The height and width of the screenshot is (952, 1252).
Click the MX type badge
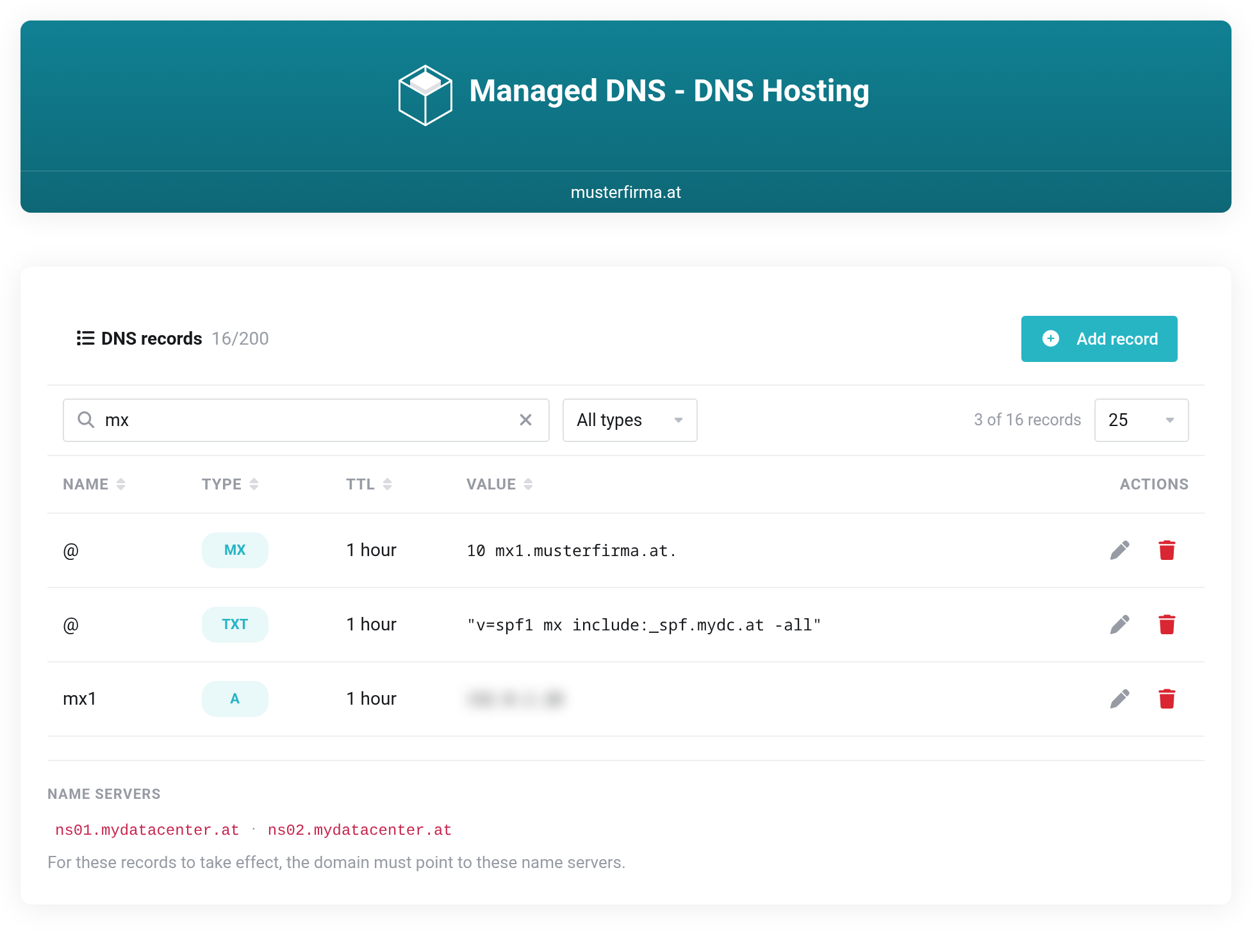[x=235, y=550]
